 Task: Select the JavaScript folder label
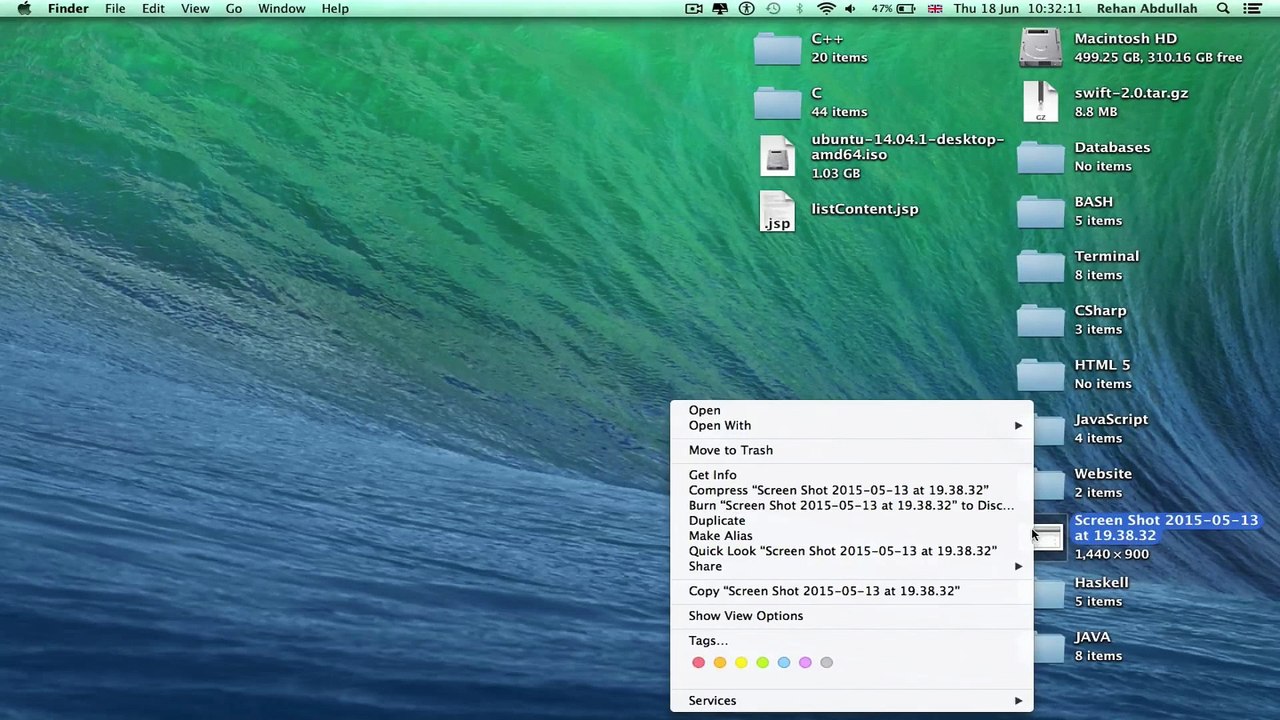[1111, 420]
